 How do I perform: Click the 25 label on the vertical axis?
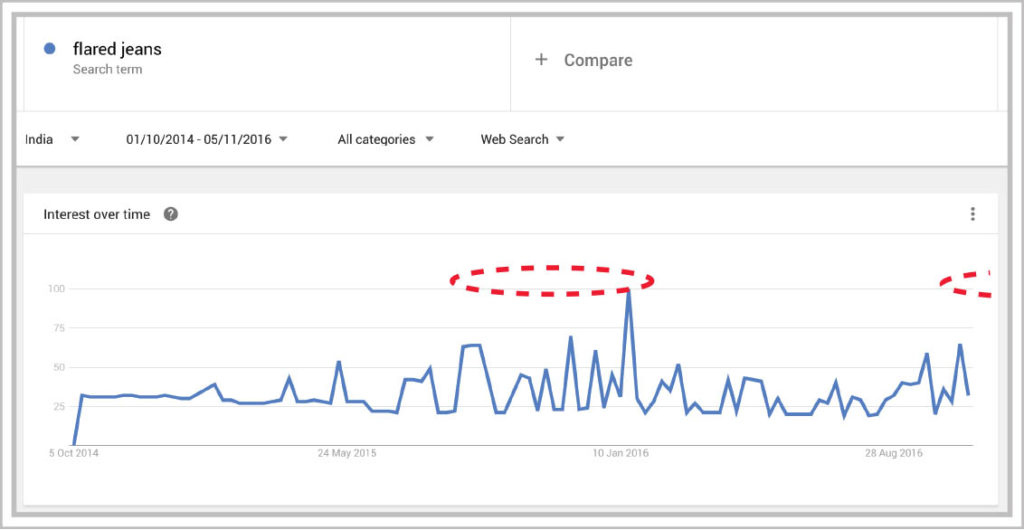(x=58, y=406)
